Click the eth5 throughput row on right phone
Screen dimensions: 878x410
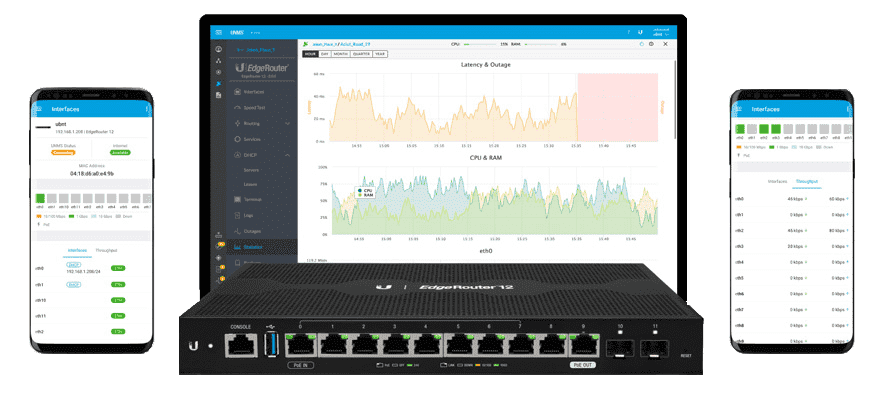[x=792, y=278]
